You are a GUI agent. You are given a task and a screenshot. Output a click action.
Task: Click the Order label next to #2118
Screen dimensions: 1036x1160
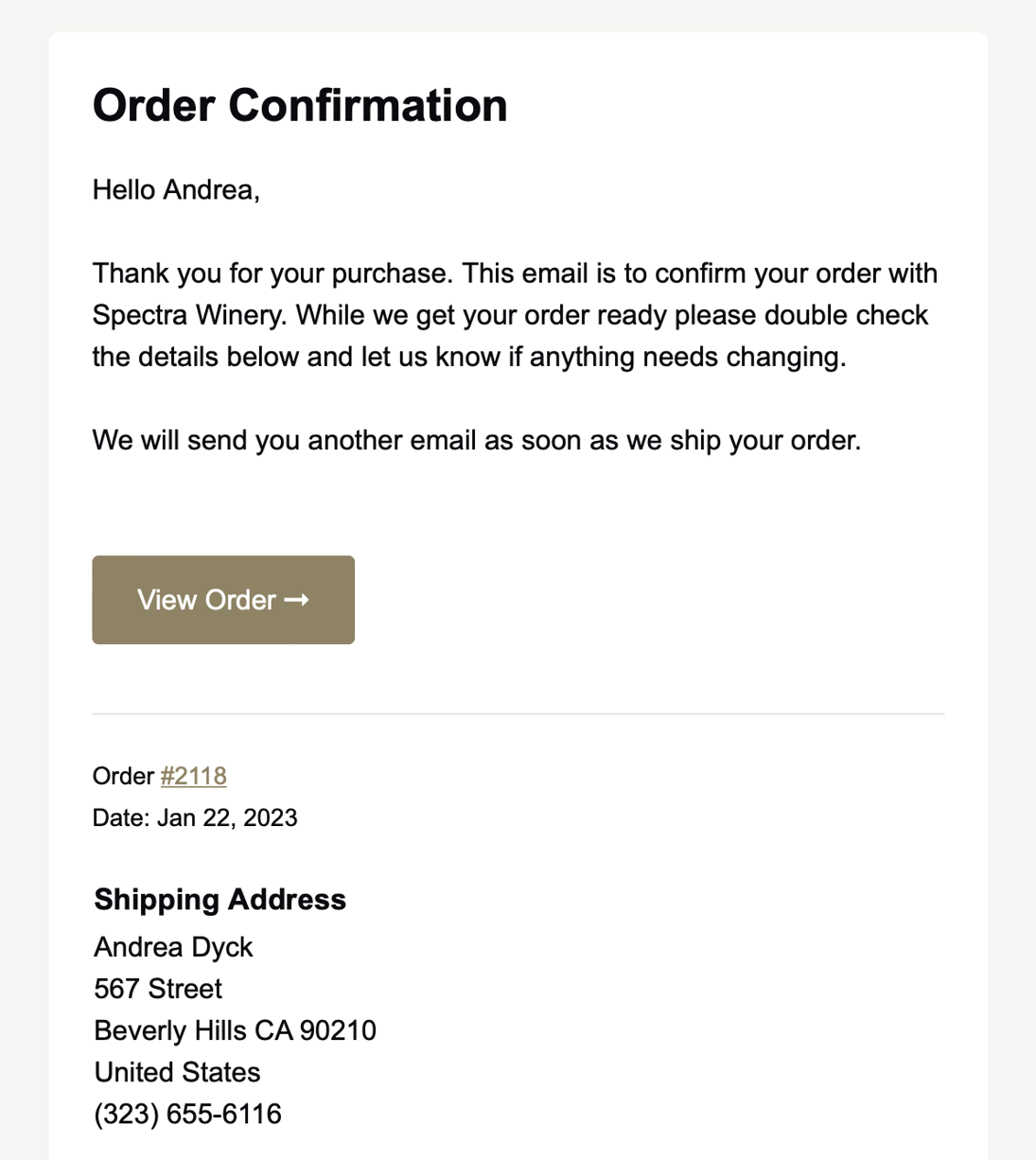pos(121,776)
